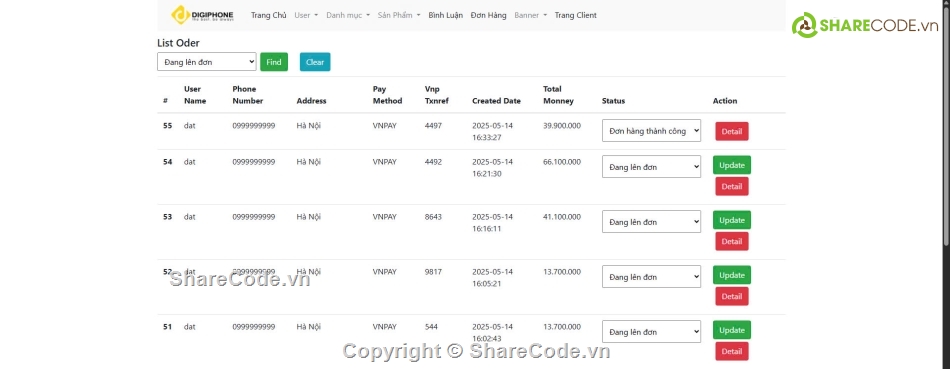Click created date 2025-05-14 16:05:21

493,278
